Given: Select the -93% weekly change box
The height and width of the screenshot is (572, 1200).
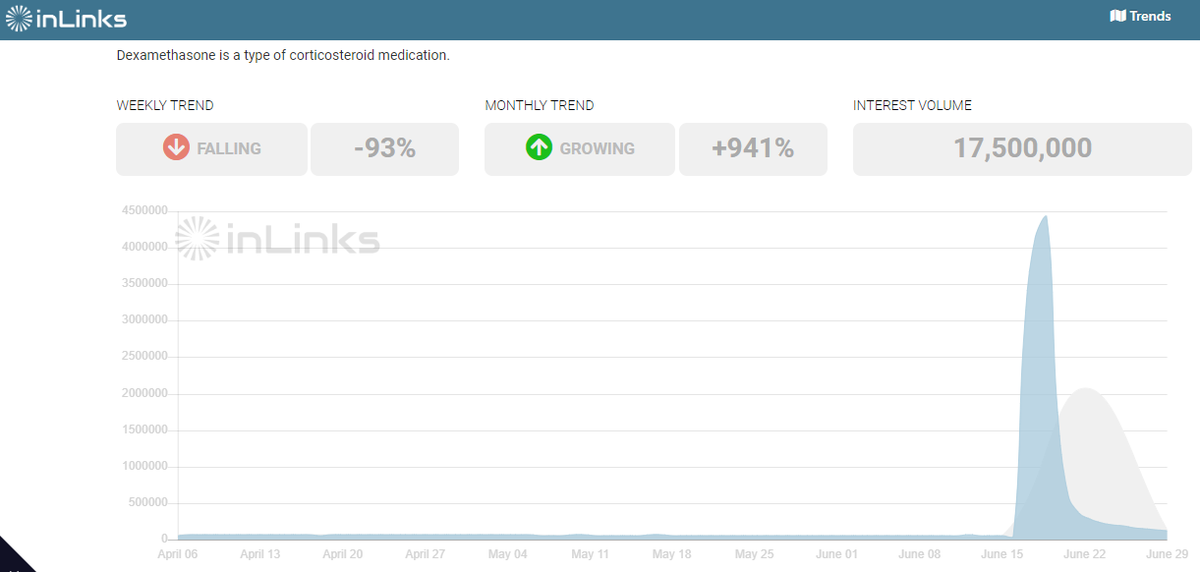Looking at the screenshot, I should click(x=385, y=149).
